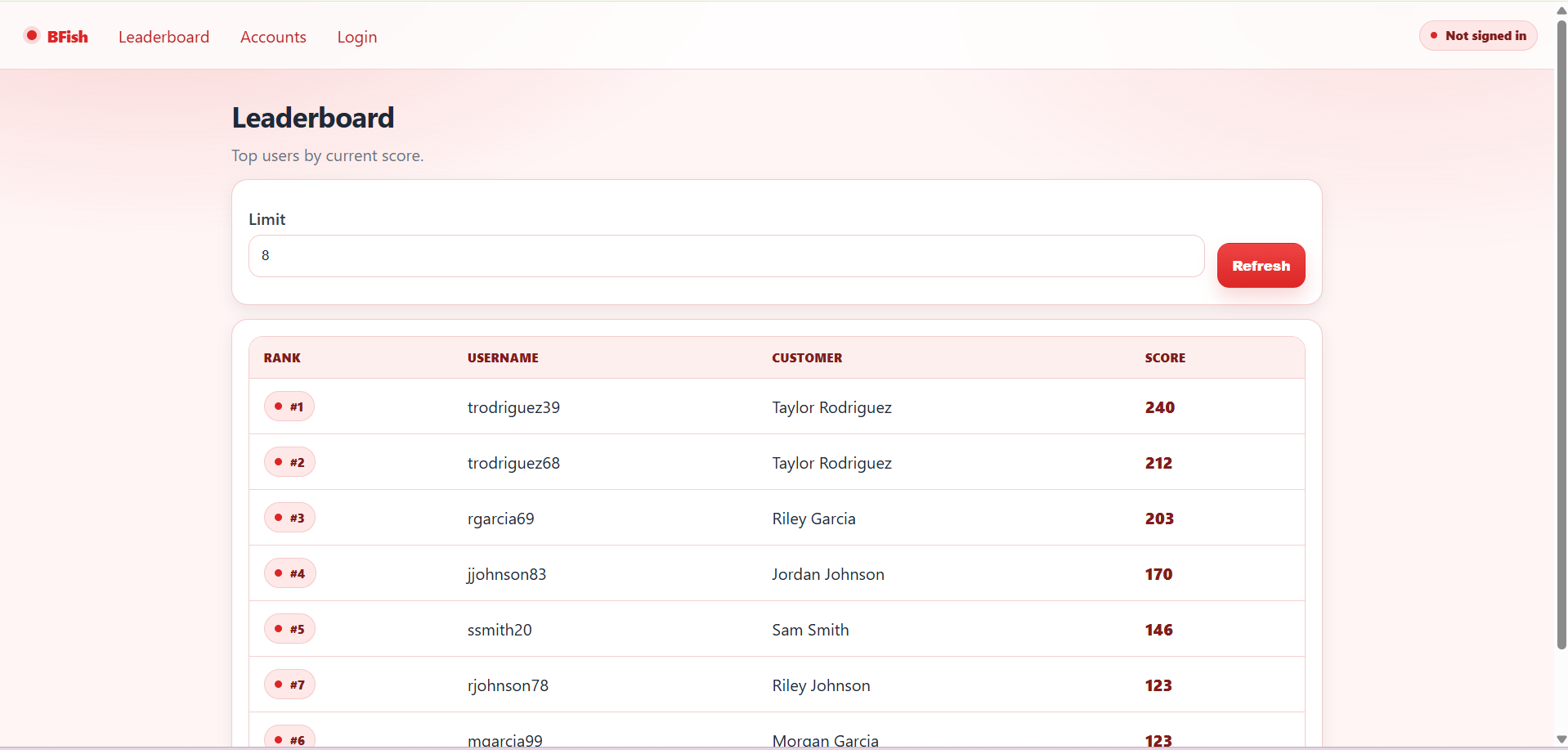The image size is (1568, 750).
Task: Click customer Sam Smith
Action: (810, 630)
